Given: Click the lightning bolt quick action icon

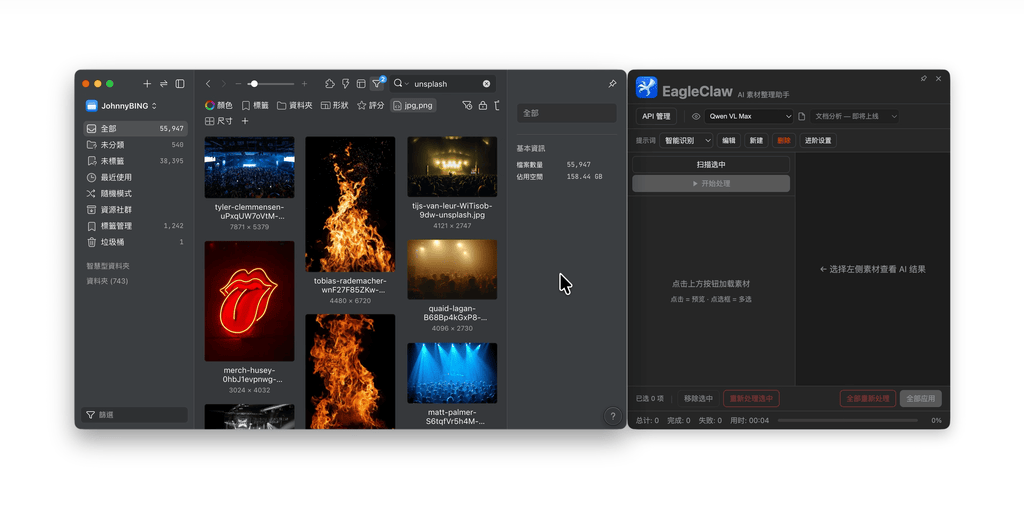Looking at the screenshot, I should [x=345, y=84].
